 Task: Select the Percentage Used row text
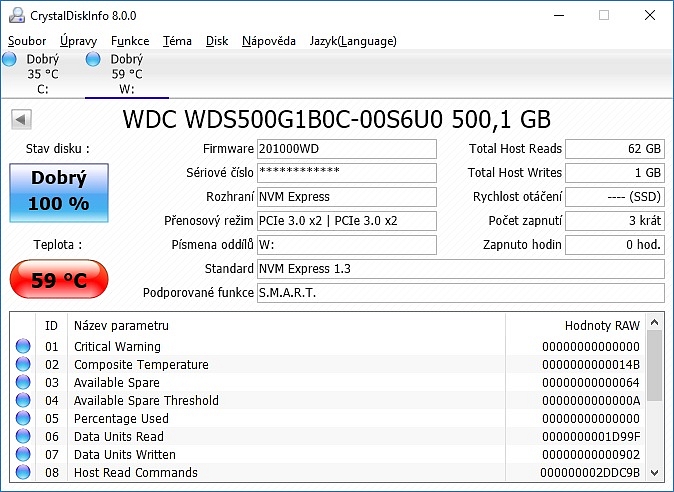[x=121, y=419]
